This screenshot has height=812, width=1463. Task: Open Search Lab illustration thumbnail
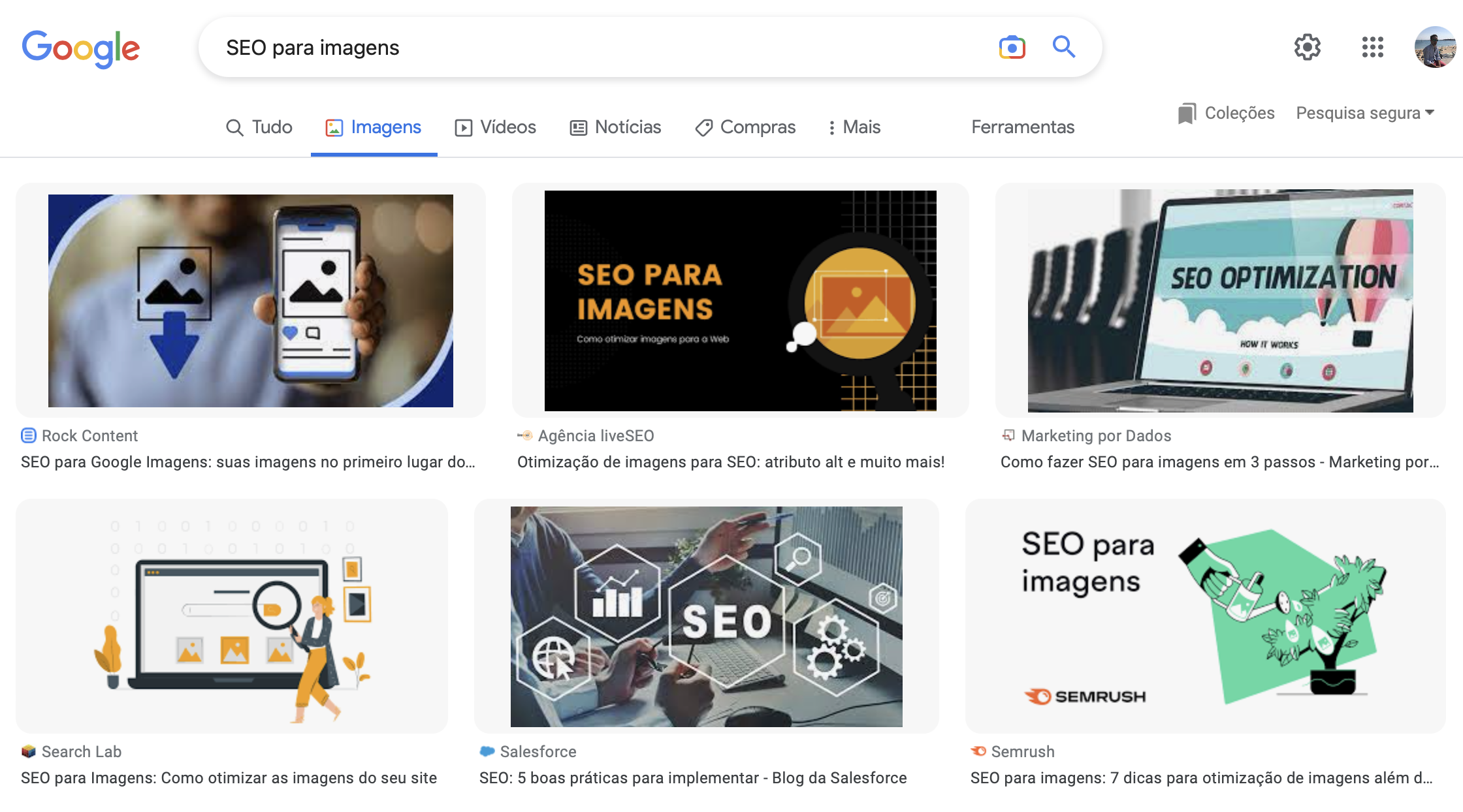[x=232, y=616]
